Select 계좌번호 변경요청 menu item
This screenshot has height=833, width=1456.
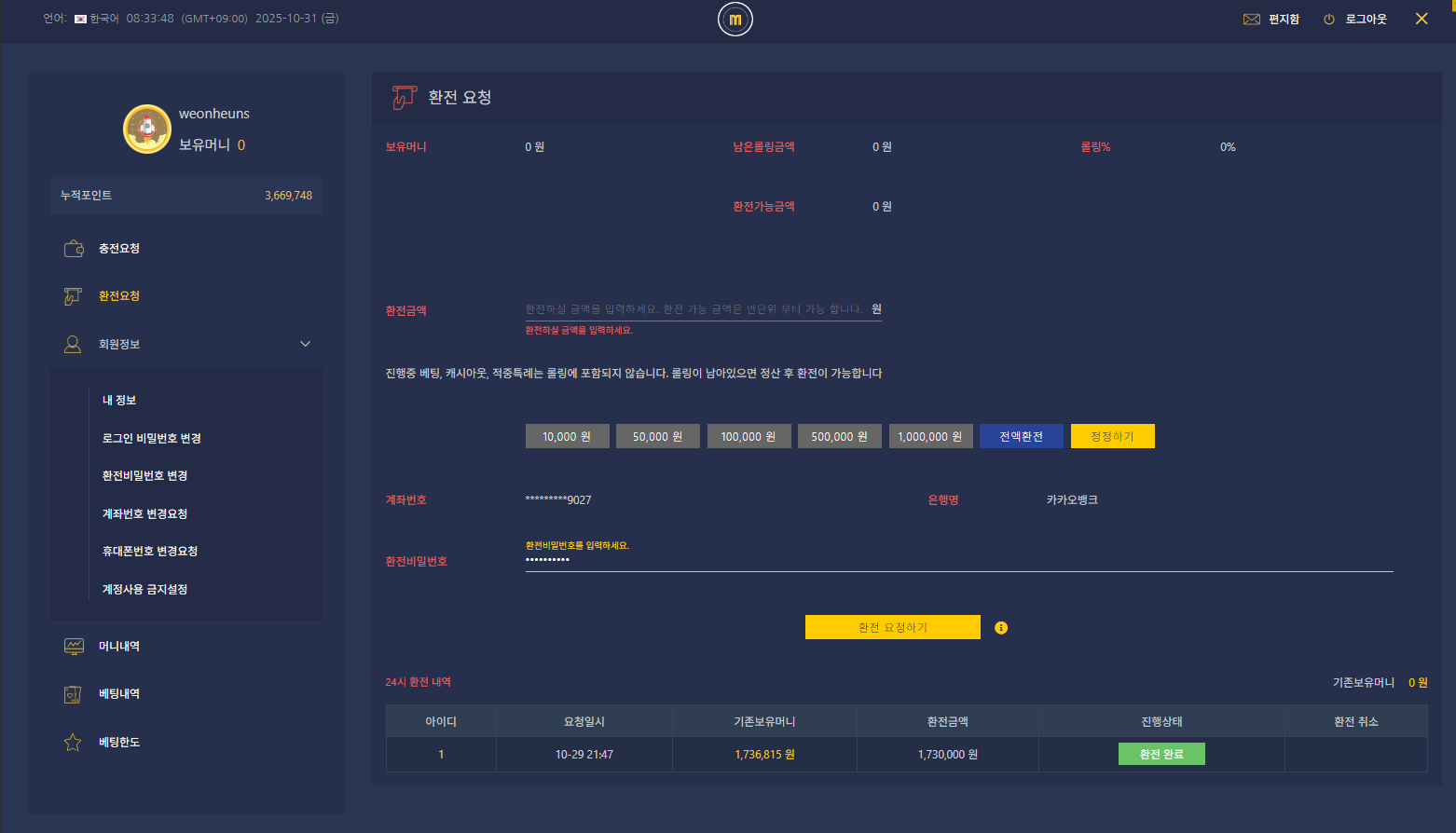pos(144,514)
